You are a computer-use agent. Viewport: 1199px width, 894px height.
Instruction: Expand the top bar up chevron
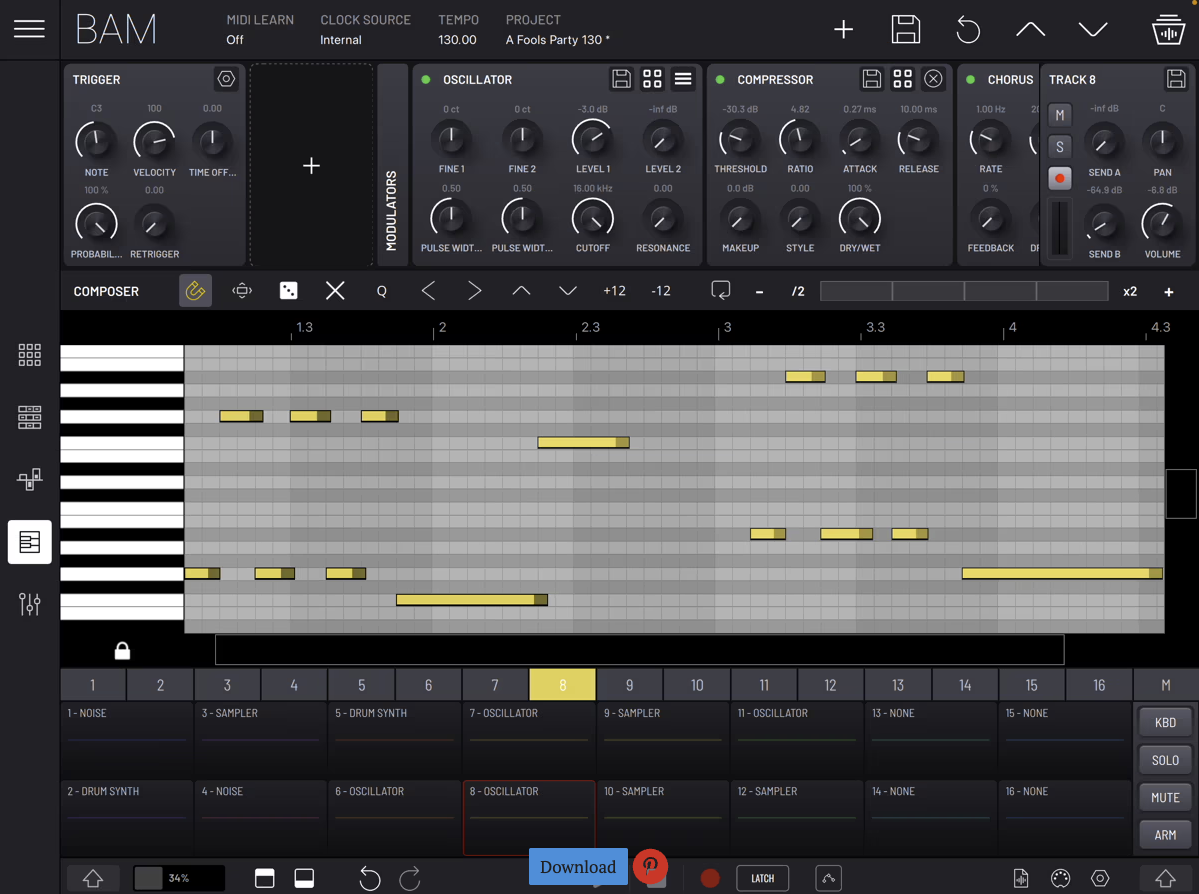pyautogui.click(x=1030, y=30)
